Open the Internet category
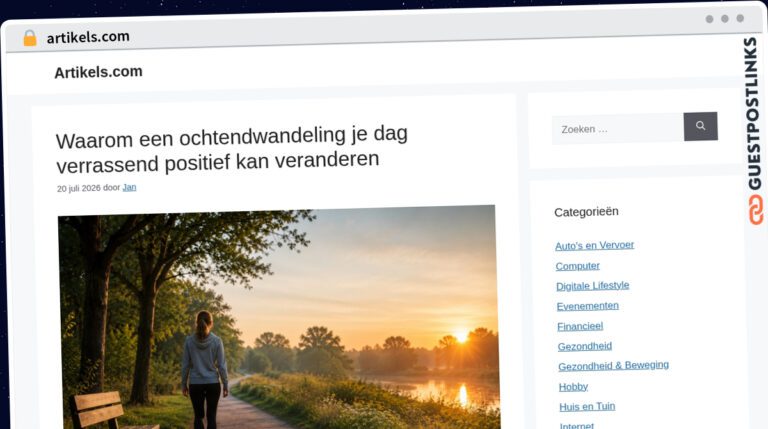768x429 pixels. (x=576, y=426)
